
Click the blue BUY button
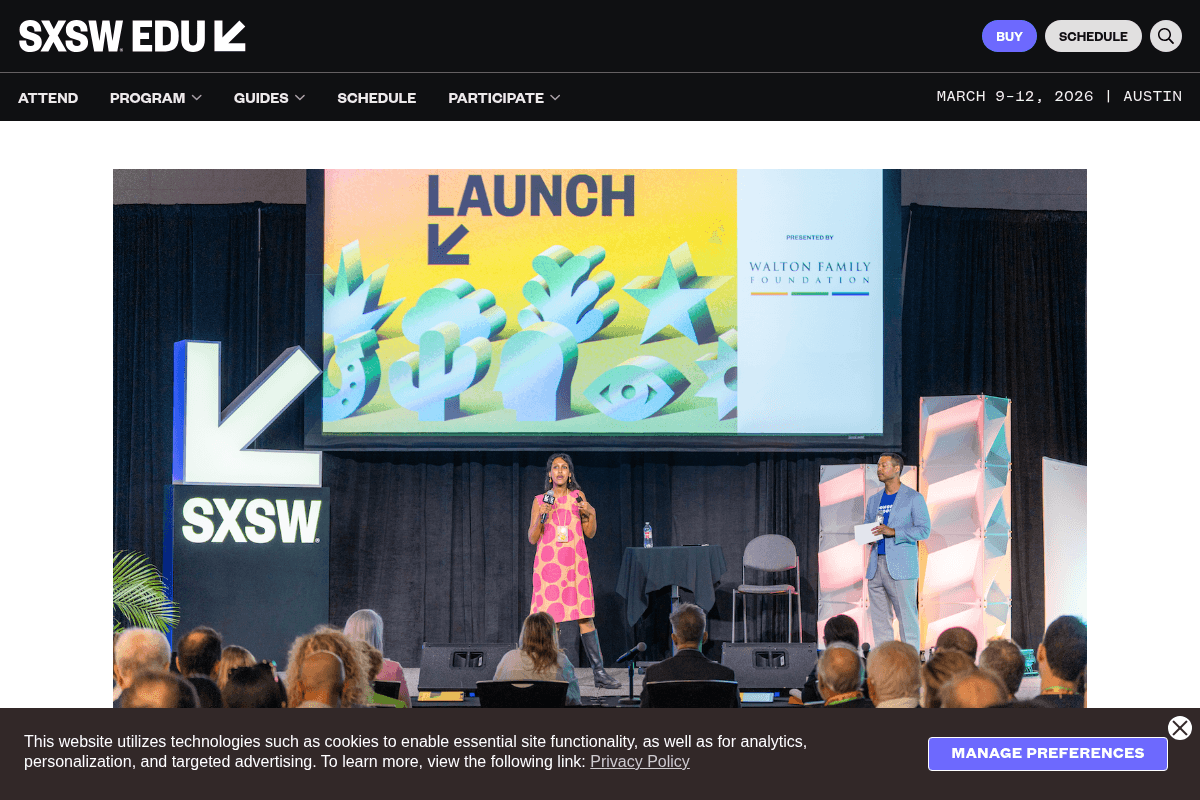pyautogui.click(x=1009, y=36)
